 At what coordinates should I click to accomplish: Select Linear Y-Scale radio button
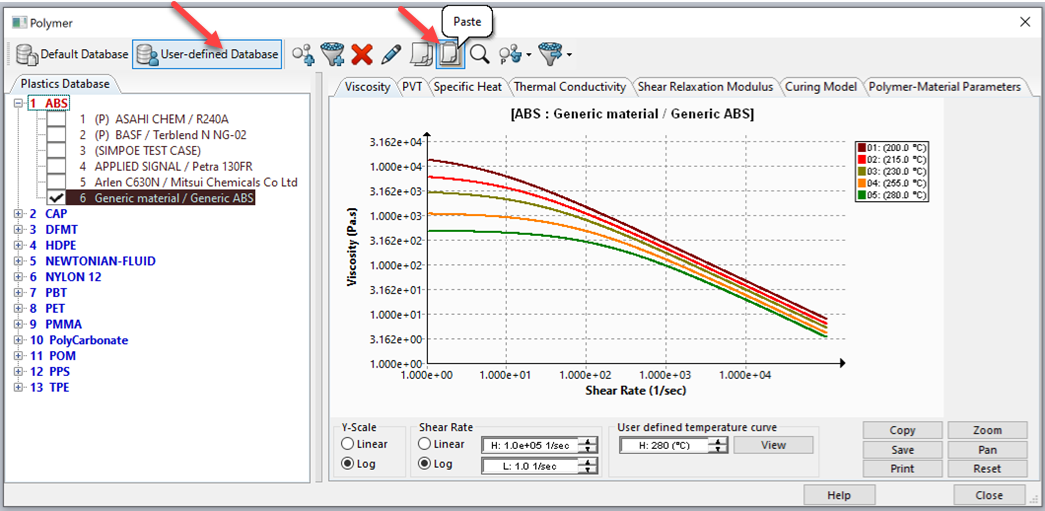[x=348, y=444]
